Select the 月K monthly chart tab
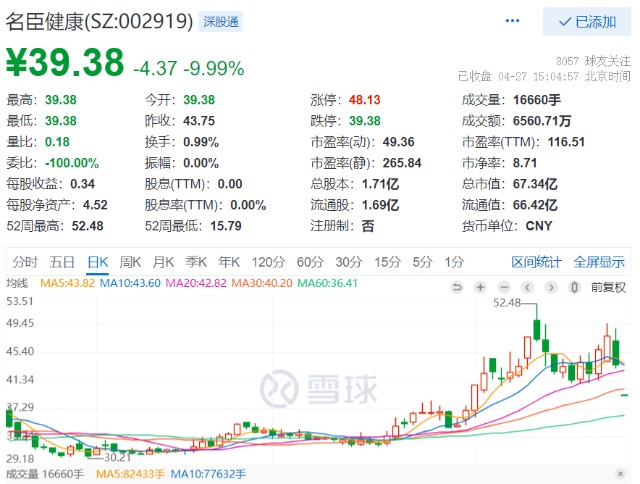 [x=163, y=262]
